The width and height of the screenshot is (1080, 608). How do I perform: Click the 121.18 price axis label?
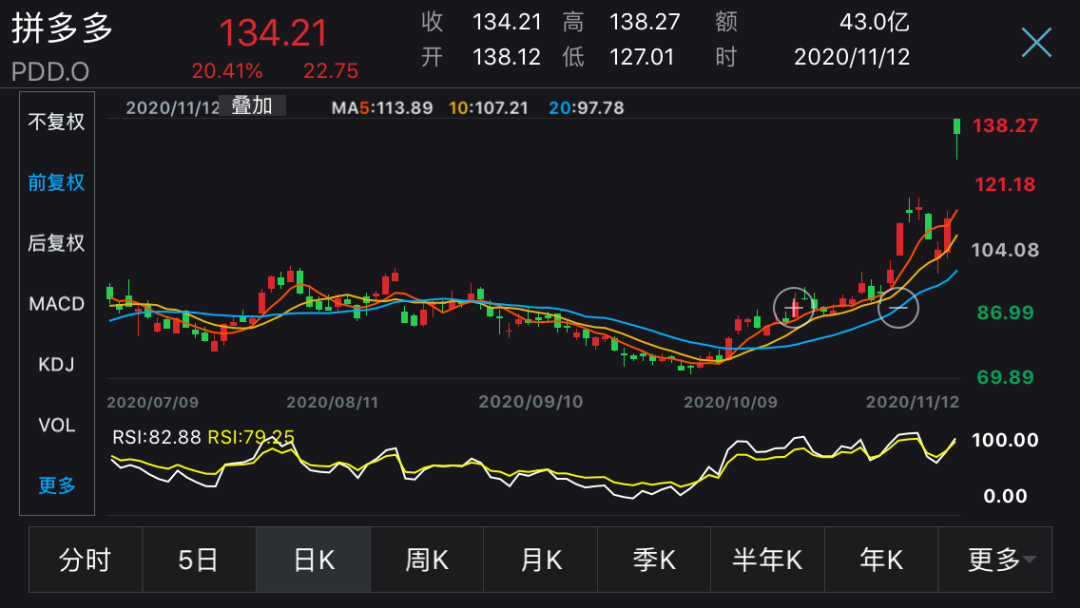(x=1005, y=185)
